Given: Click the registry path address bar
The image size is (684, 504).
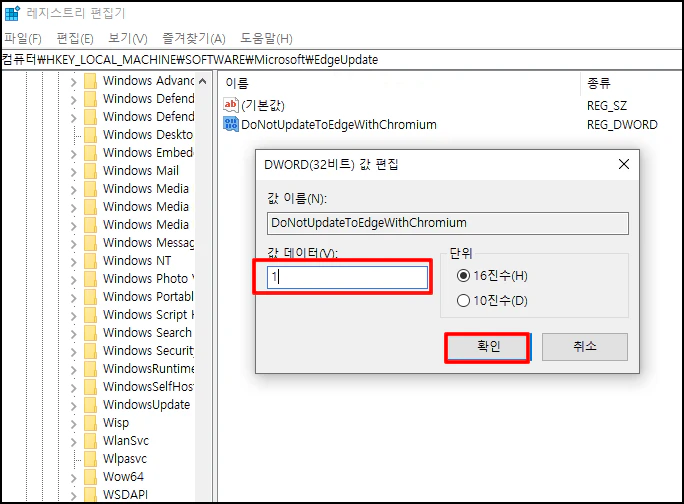Looking at the screenshot, I should [342, 60].
